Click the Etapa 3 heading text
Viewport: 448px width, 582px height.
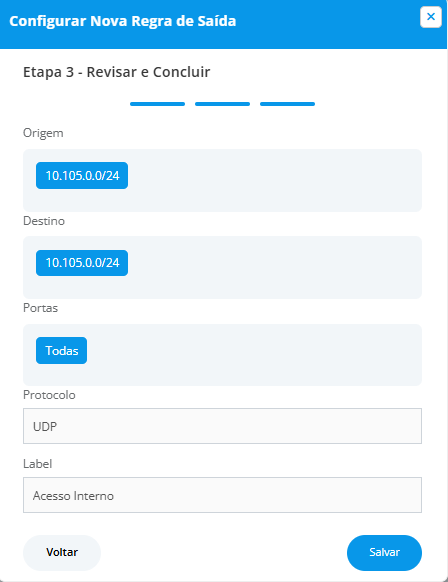click(117, 72)
